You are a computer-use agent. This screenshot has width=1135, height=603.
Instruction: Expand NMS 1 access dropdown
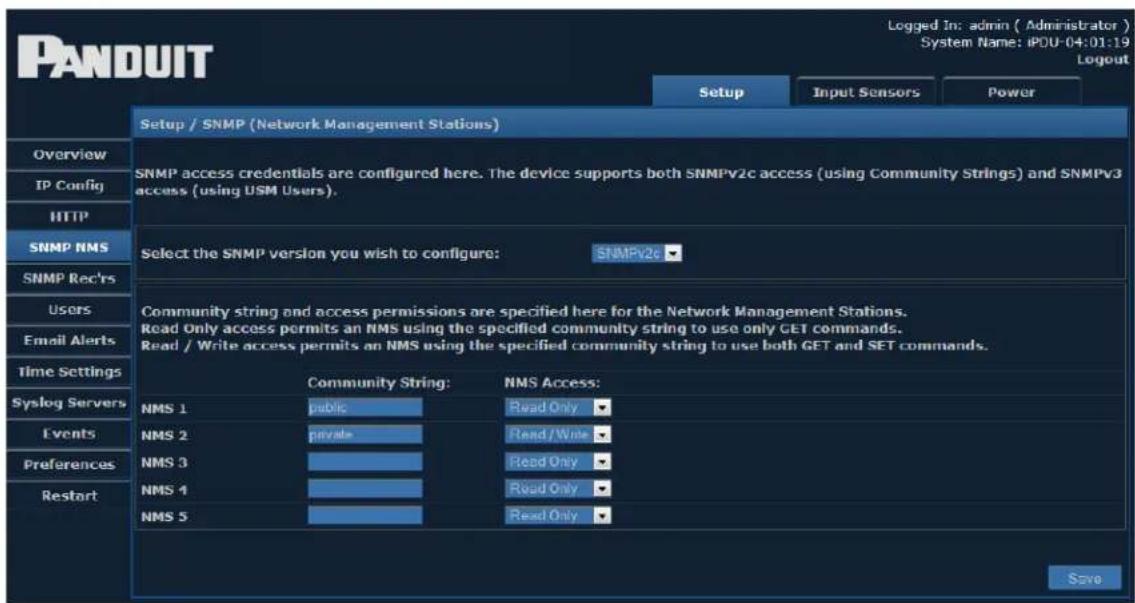tap(558, 408)
